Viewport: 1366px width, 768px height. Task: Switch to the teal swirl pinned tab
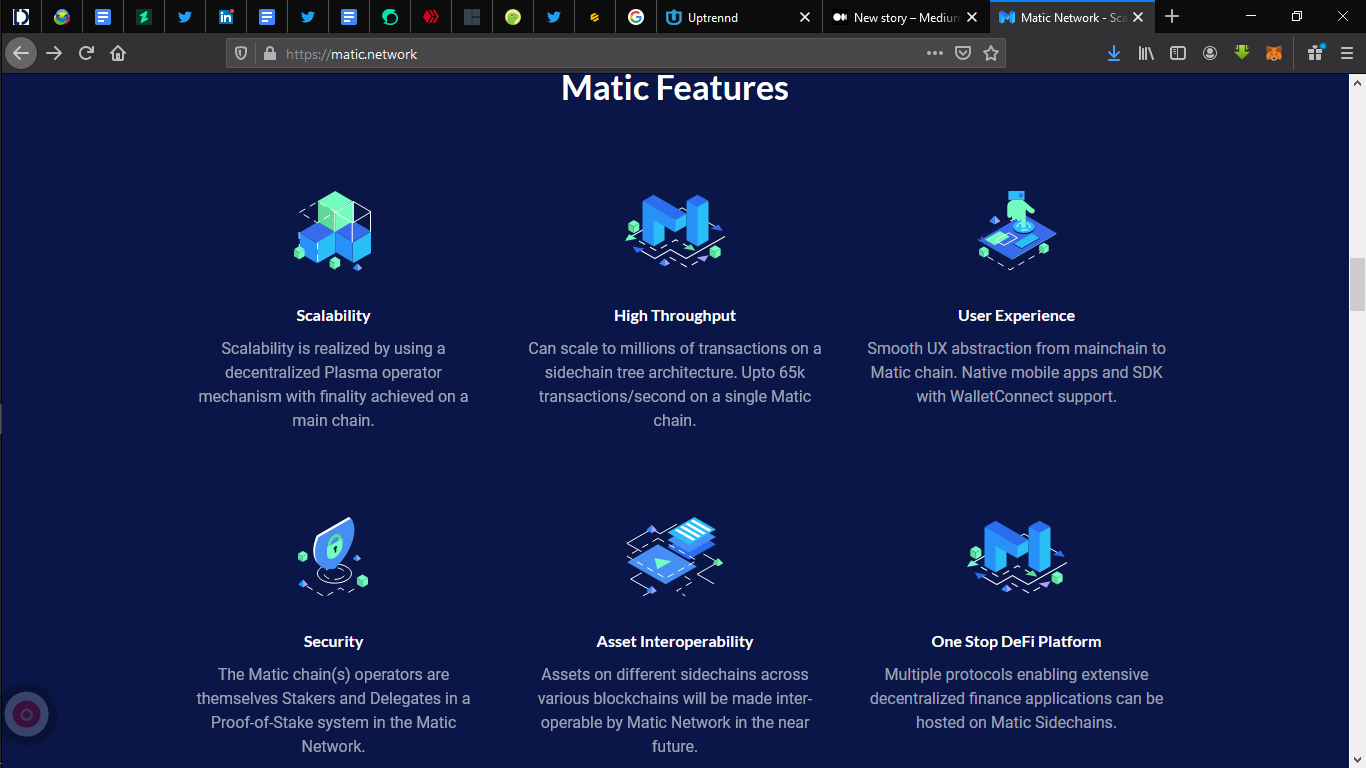pyautogui.click(x=390, y=17)
